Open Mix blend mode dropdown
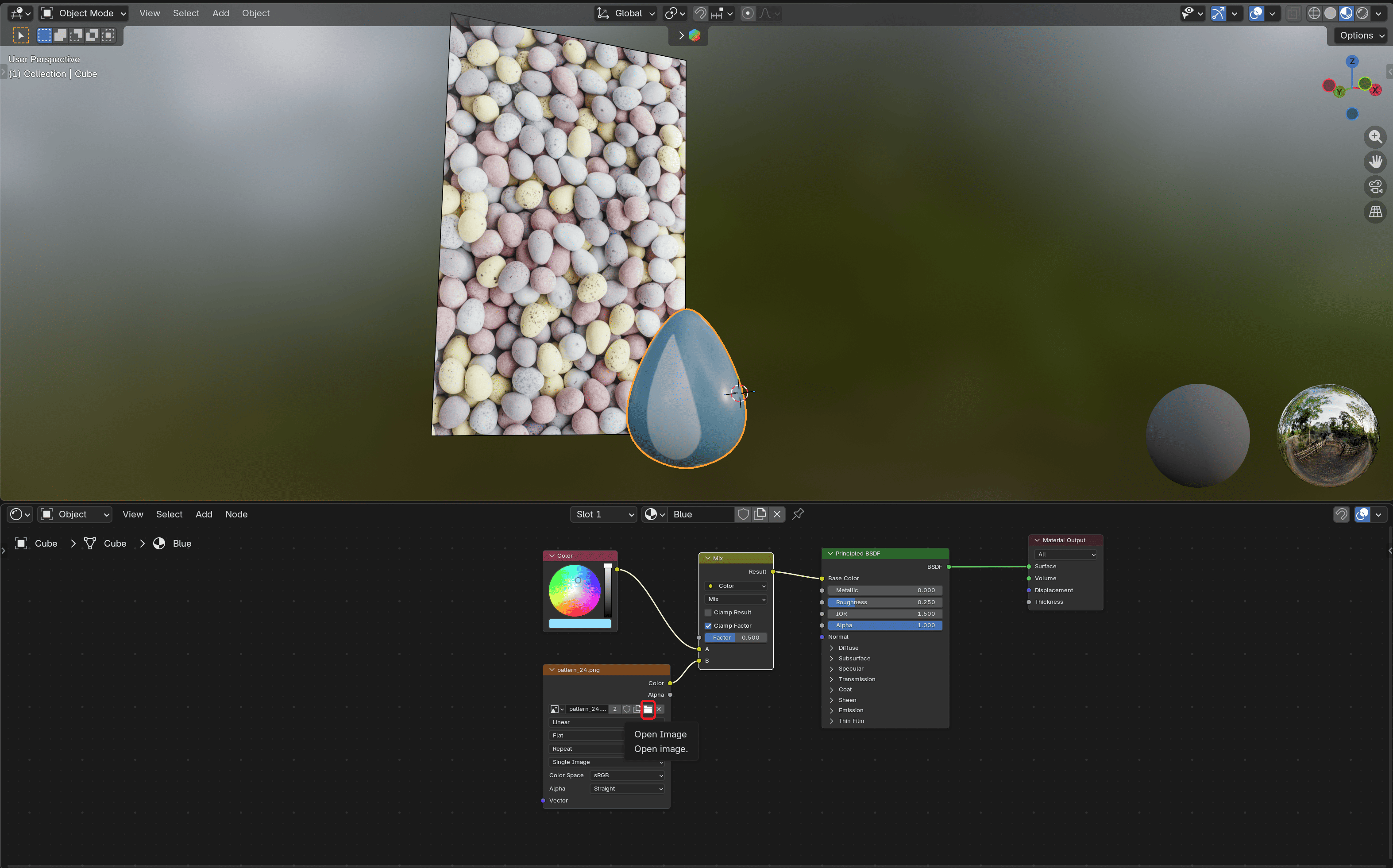 pyautogui.click(x=736, y=599)
